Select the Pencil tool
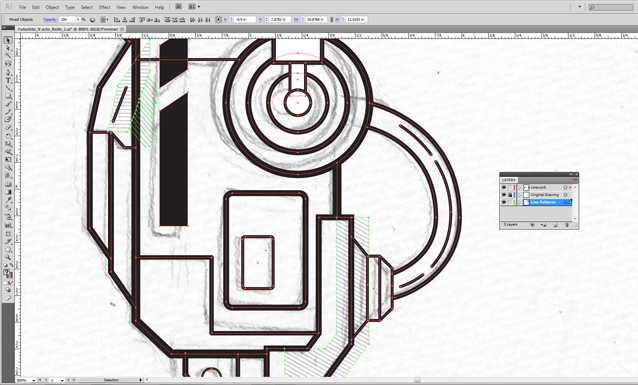The image size is (638, 385). pyautogui.click(x=8, y=112)
